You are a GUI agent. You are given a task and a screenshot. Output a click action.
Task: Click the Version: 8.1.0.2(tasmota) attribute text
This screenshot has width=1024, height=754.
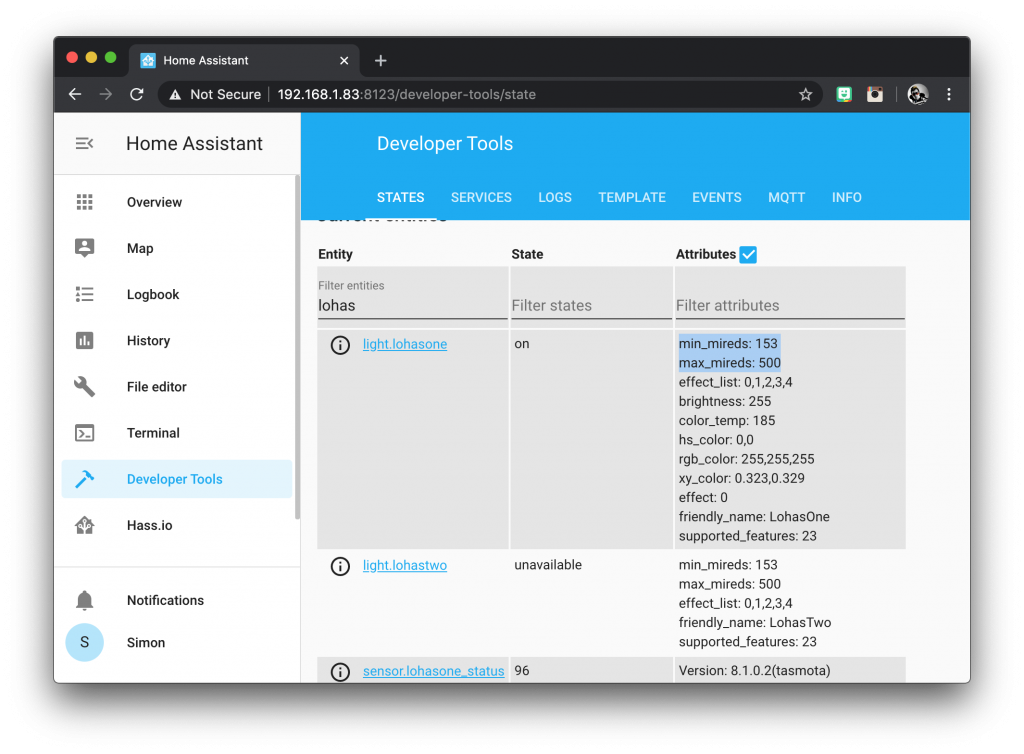coord(754,670)
